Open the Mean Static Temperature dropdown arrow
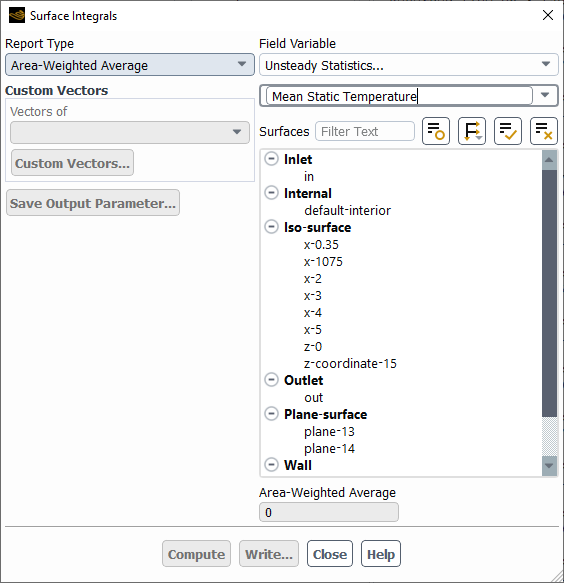The height and width of the screenshot is (583, 564). 545,96
